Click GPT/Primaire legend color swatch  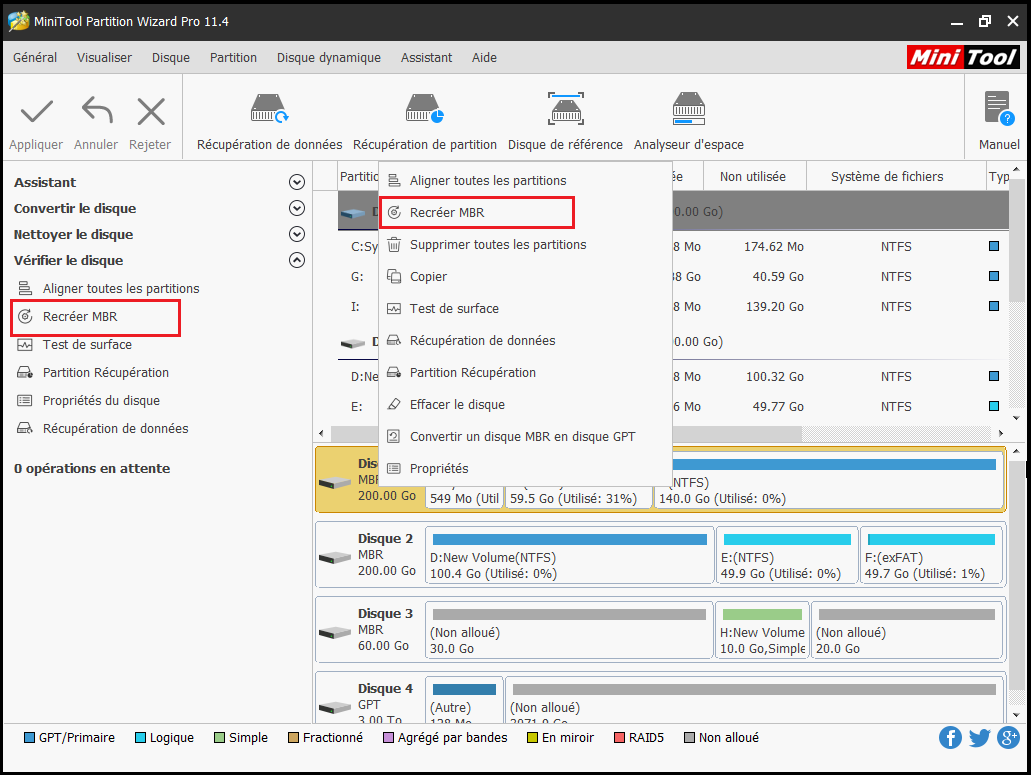tap(29, 738)
